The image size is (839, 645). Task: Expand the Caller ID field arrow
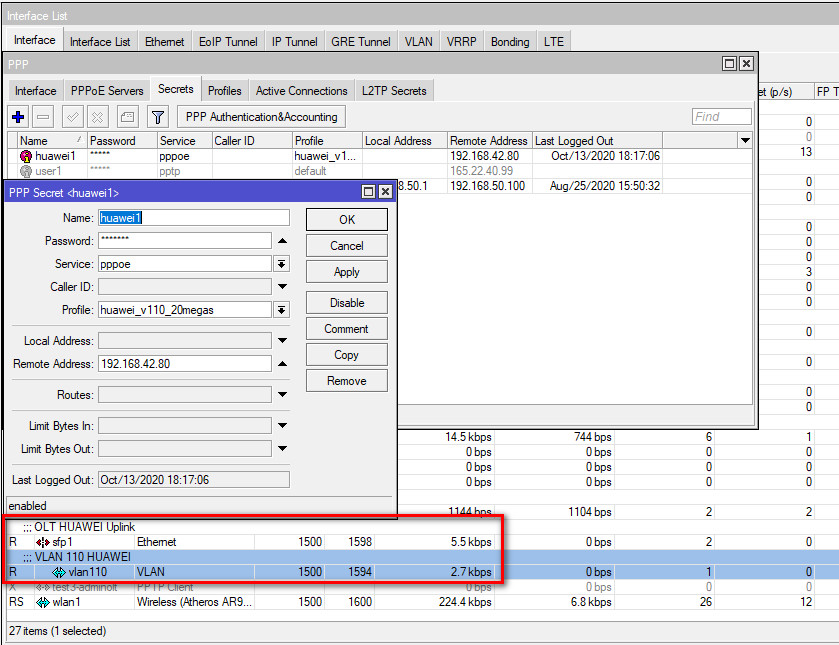(282, 287)
